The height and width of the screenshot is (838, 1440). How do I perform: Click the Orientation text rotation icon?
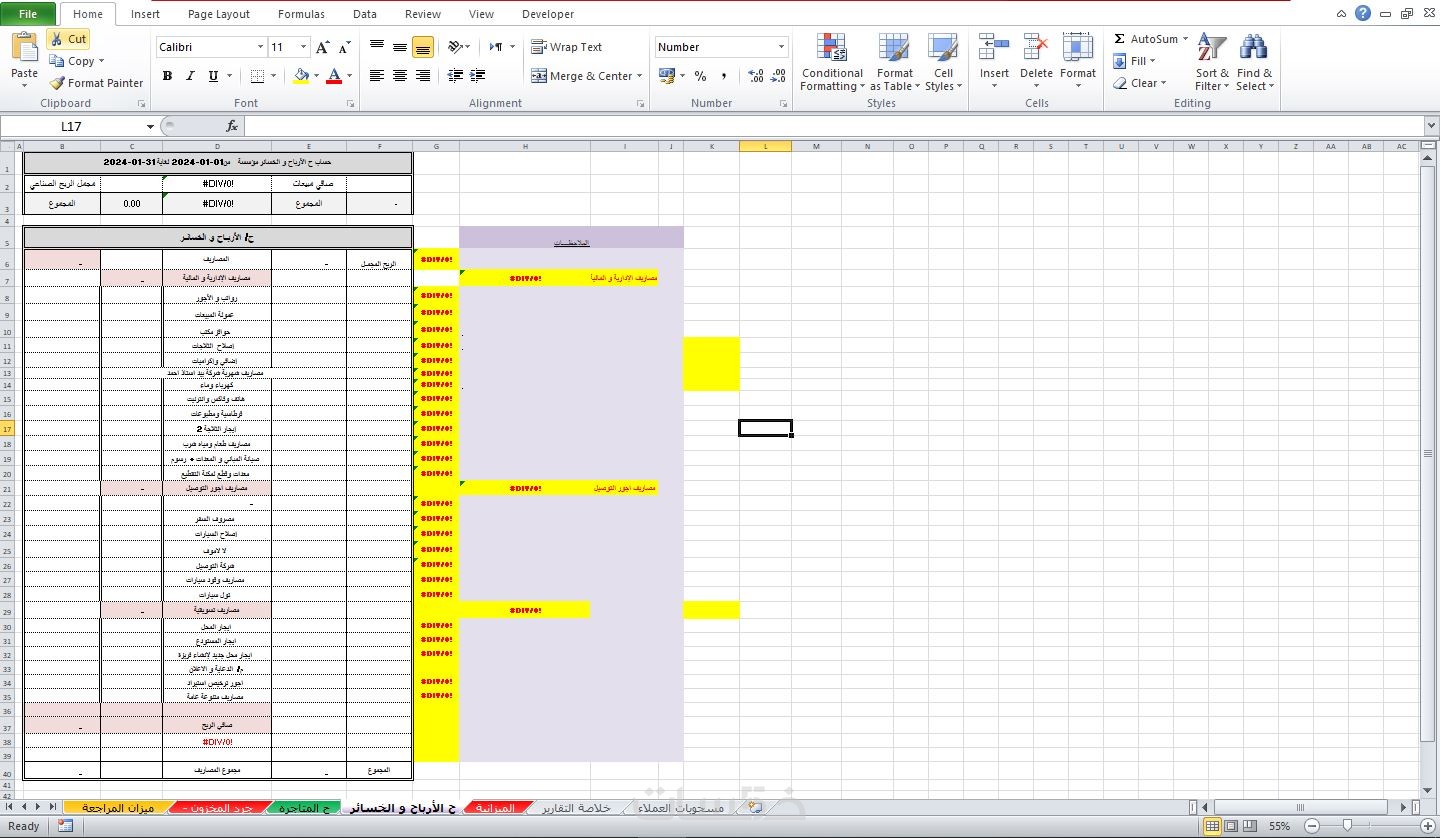455,47
